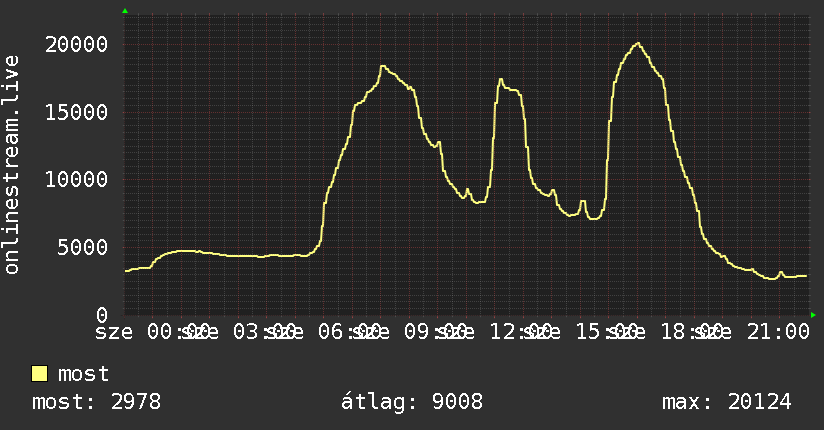Click the 5000 Y-axis label
824x430 pixels.
pyautogui.click(x=83, y=247)
